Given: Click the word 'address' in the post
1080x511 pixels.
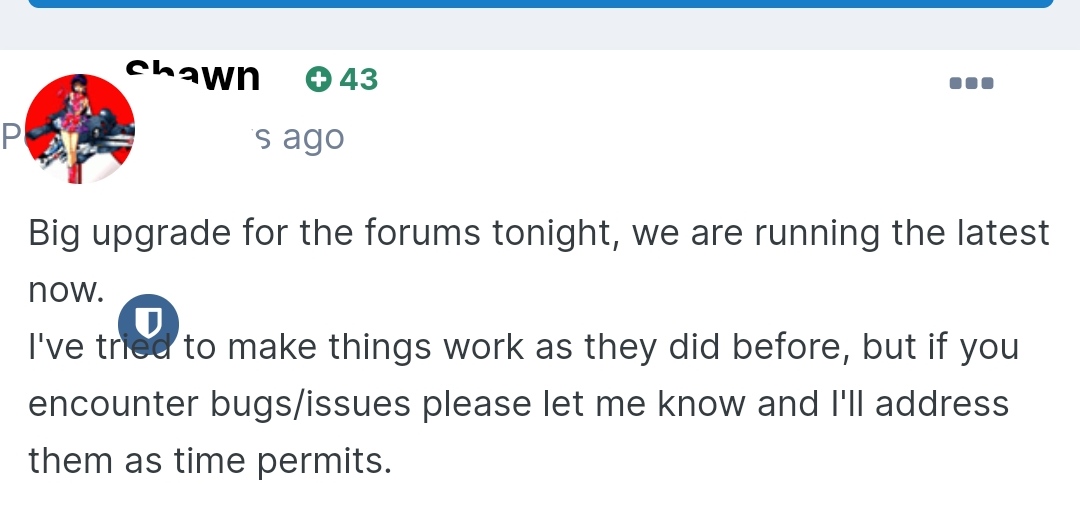Looking at the screenshot, I should [942, 404].
